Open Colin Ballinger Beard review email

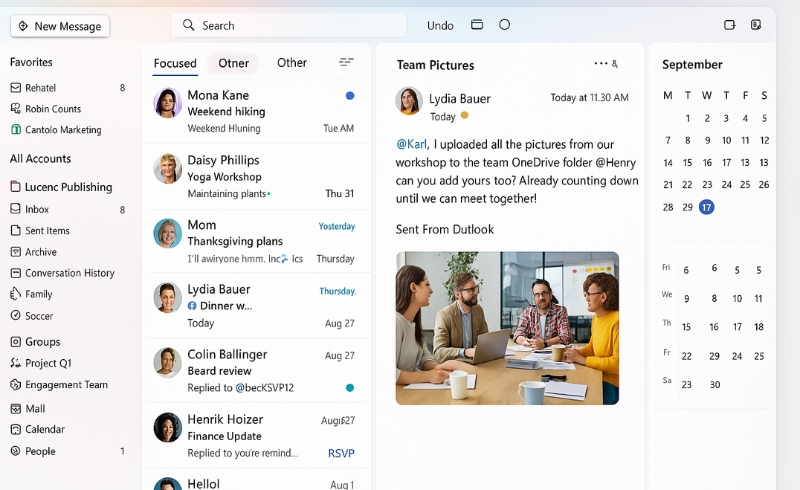pyautogui.click(x=257, y=371)
